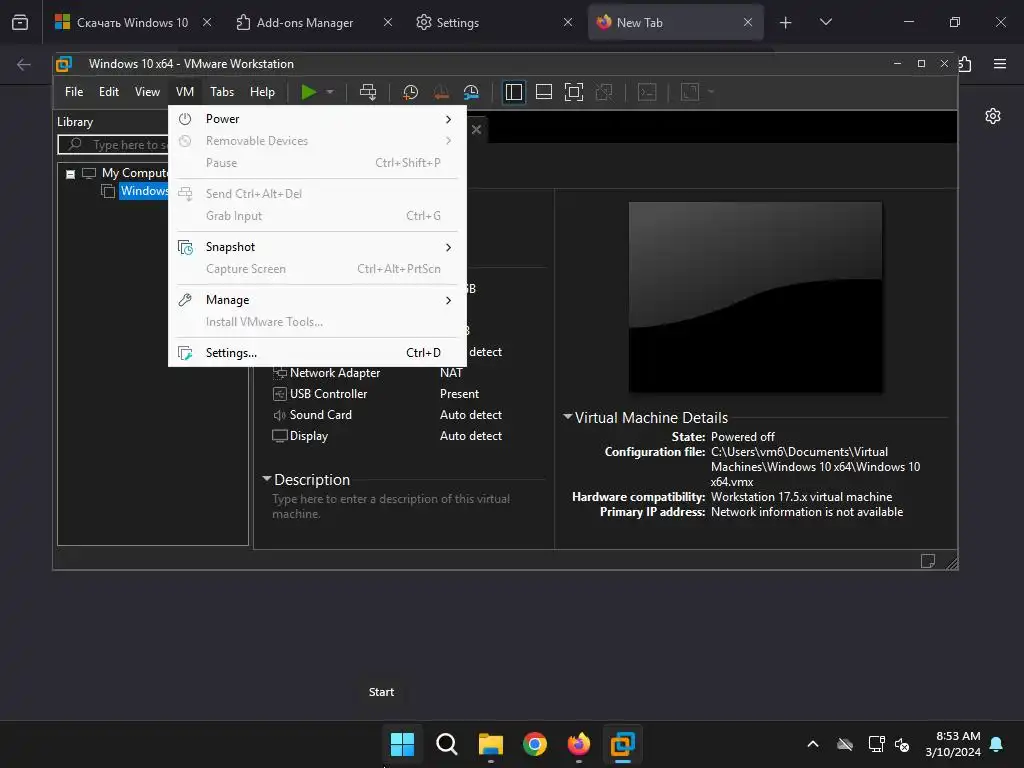Viewport: 1024px width, 768px height.
Task: Close the open VM menu
Action: click(185, 92)
